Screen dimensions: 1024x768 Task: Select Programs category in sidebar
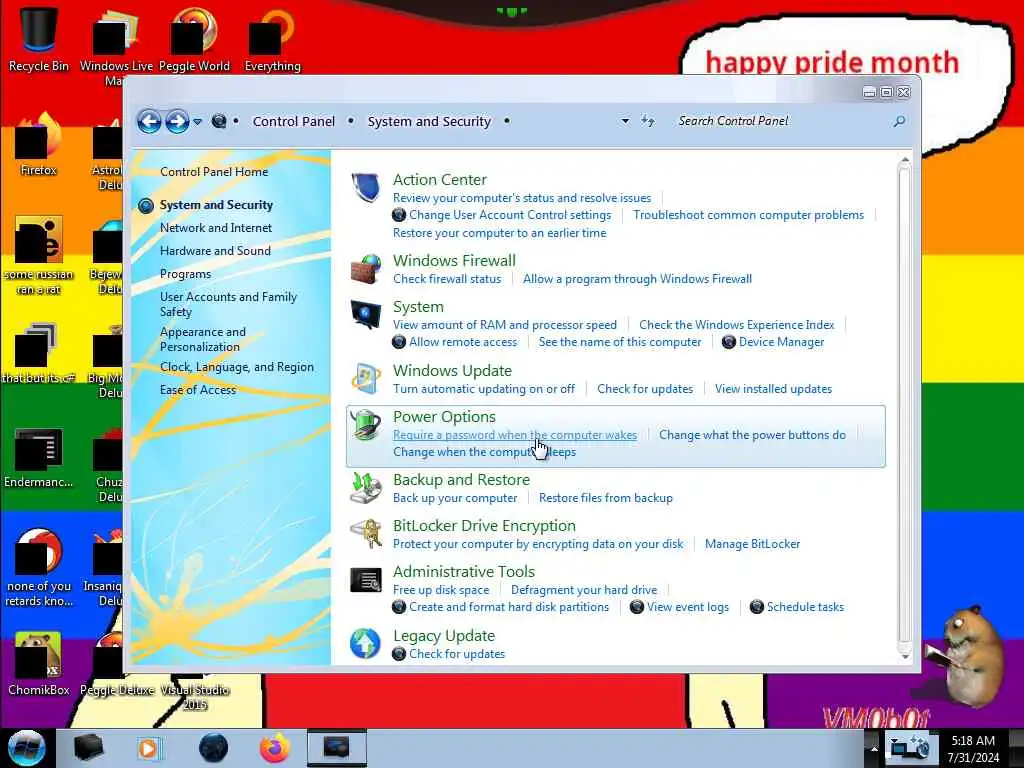coord(185,274)
